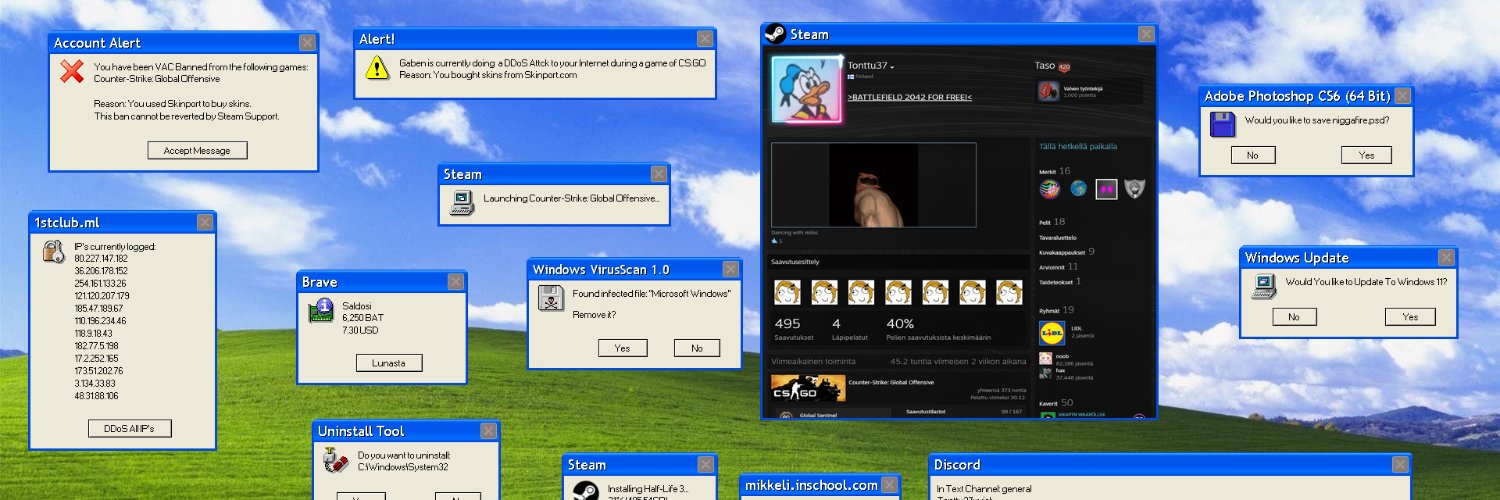
Task: Click the Steam logo in the profile window title bar
Action: [x=774, y=34]
